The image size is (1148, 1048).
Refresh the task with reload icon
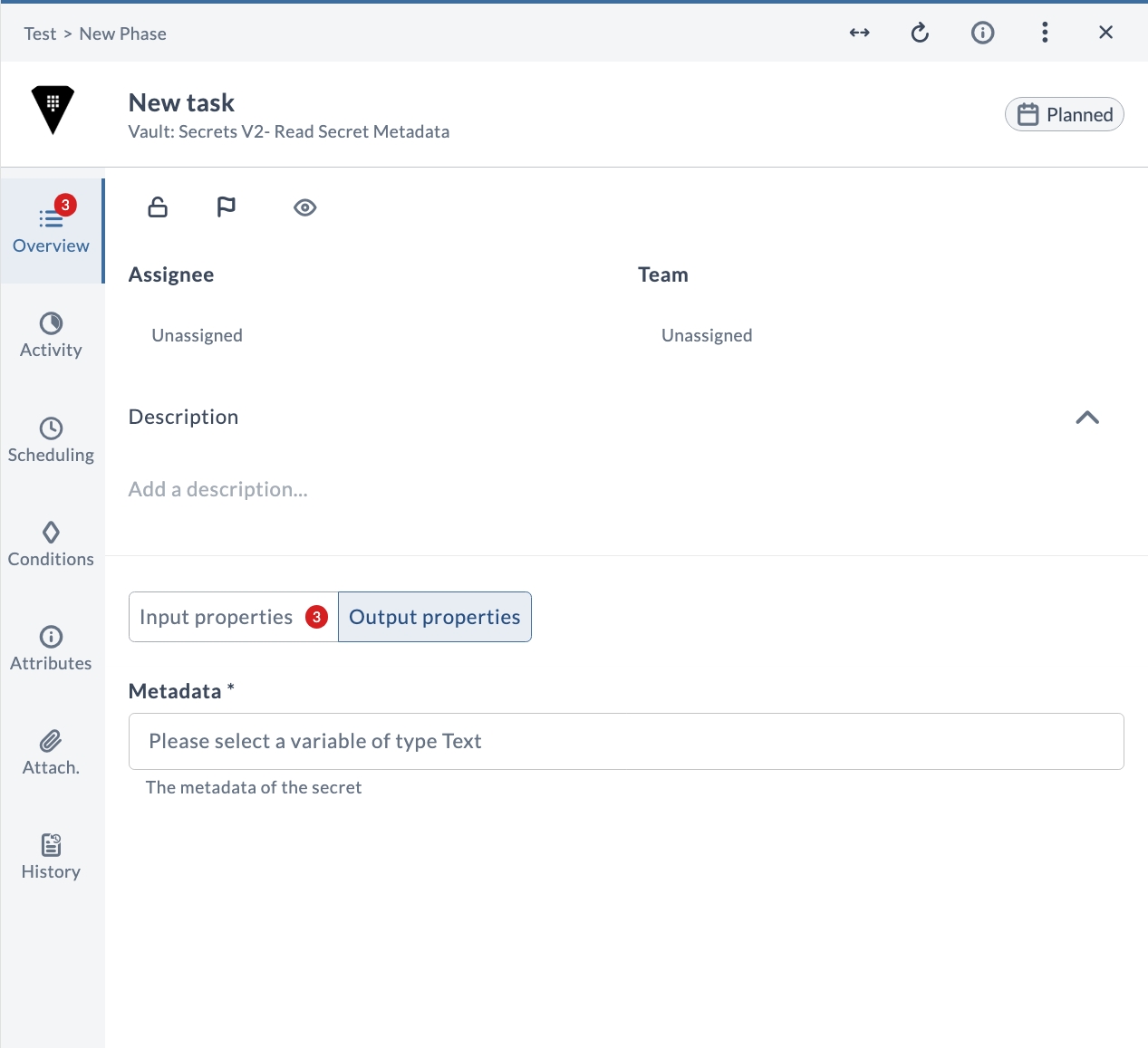coord(920,33)
